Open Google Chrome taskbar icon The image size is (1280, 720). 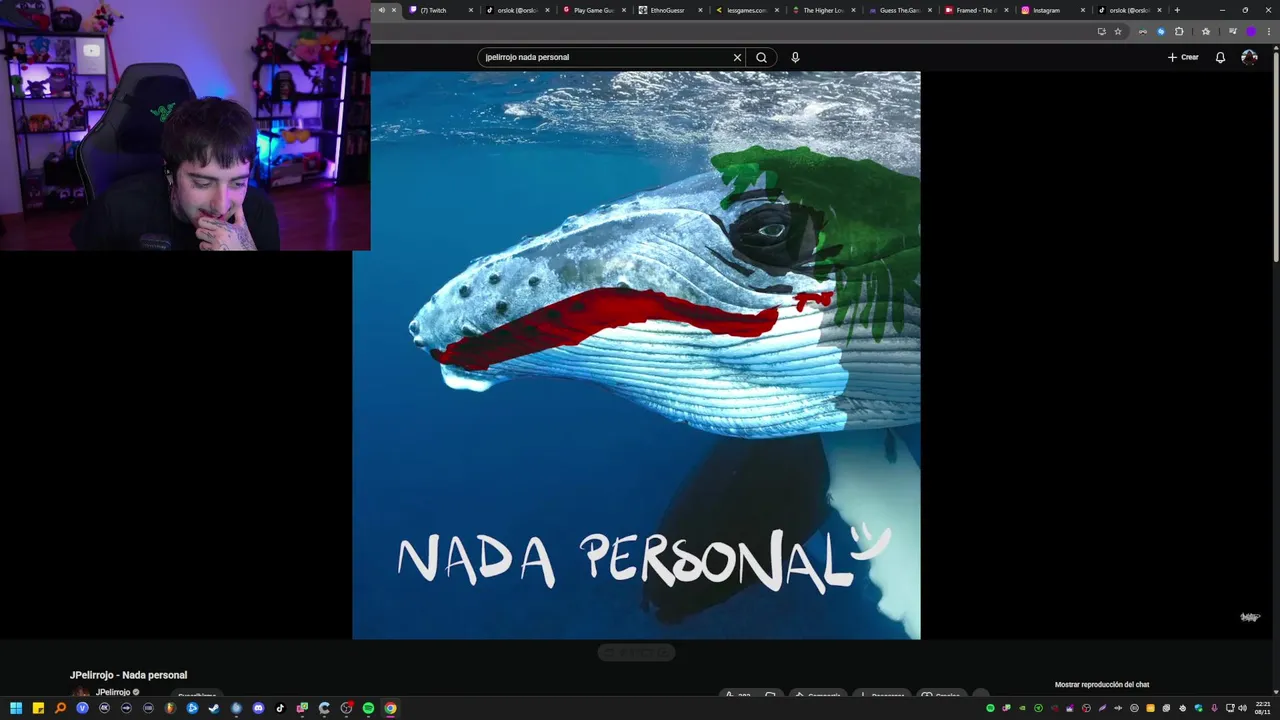pyautogui.click(x=390, y=708)
